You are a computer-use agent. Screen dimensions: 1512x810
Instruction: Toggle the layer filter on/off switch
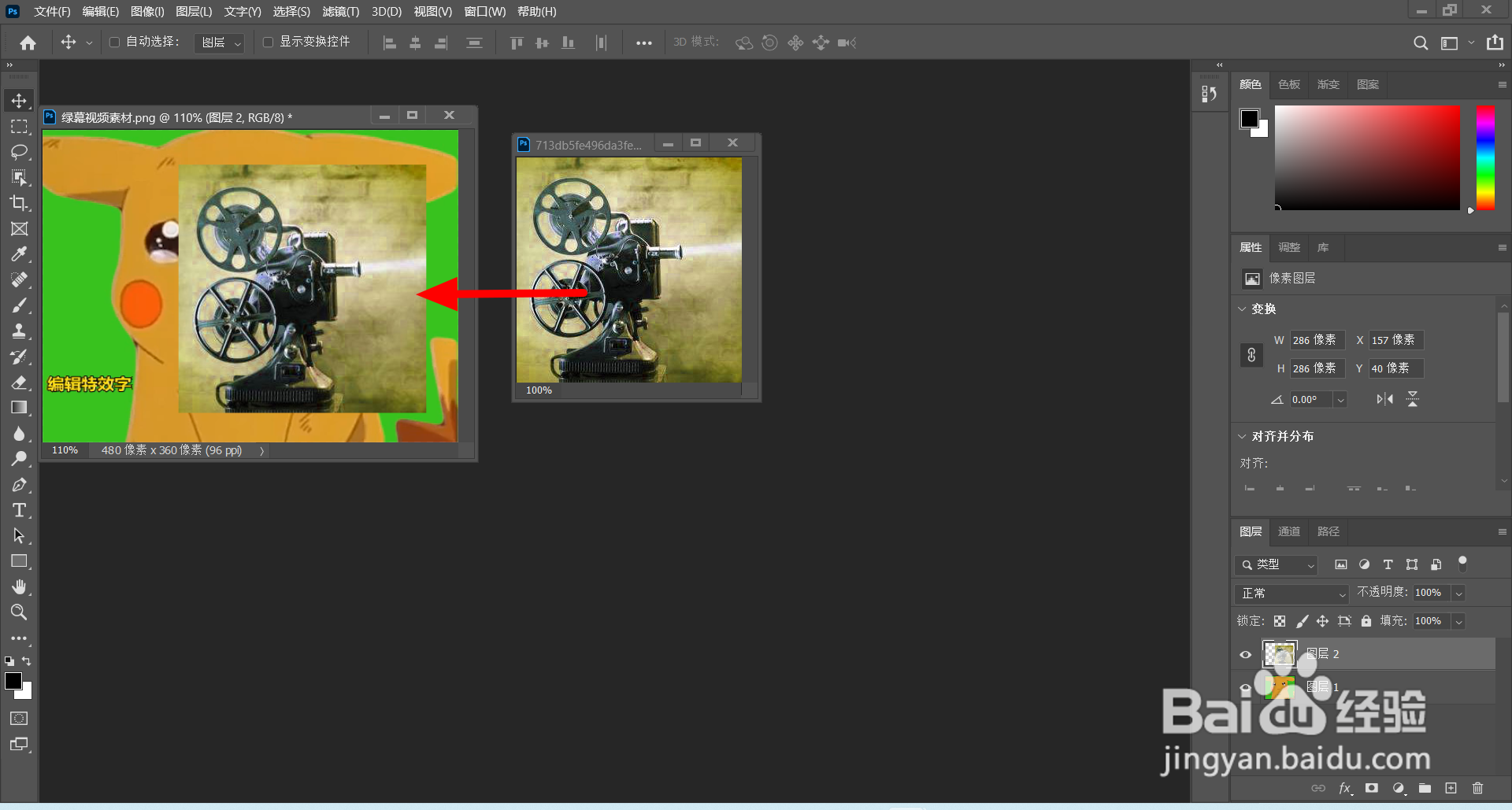point(1462,564)
